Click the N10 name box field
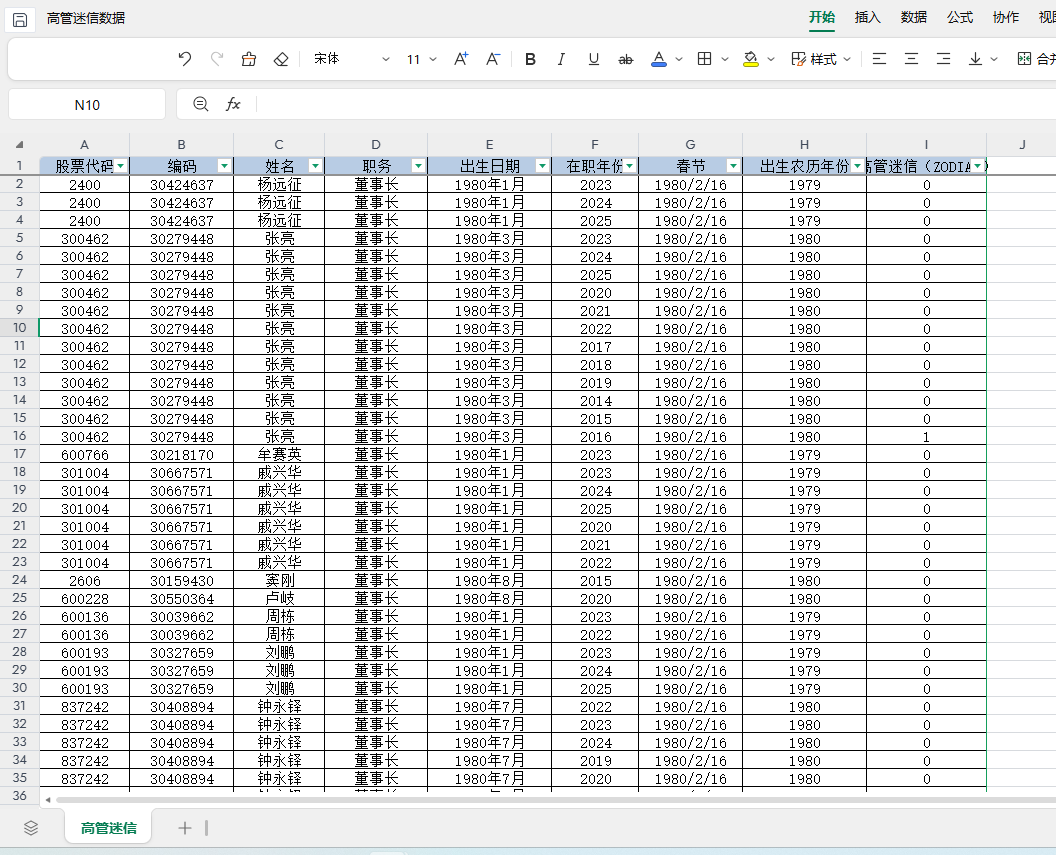Image resolution: width=1056 pixels, height=855 pixels. coord(87,105)
